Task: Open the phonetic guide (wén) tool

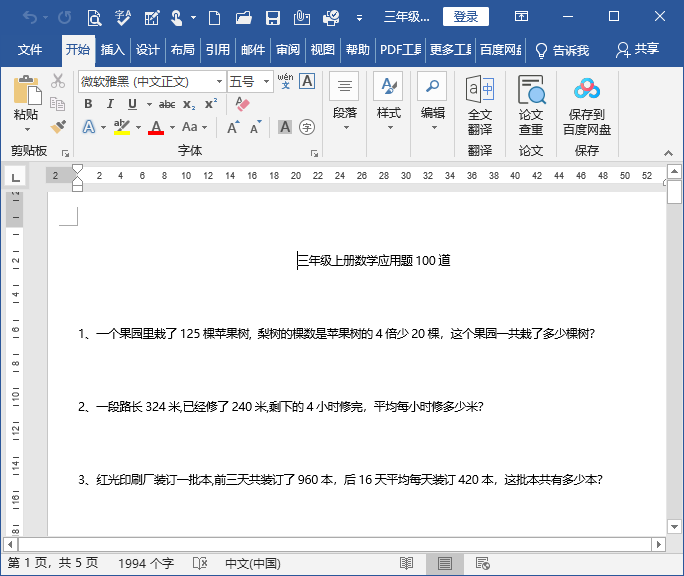Action: tap(285, 81)
